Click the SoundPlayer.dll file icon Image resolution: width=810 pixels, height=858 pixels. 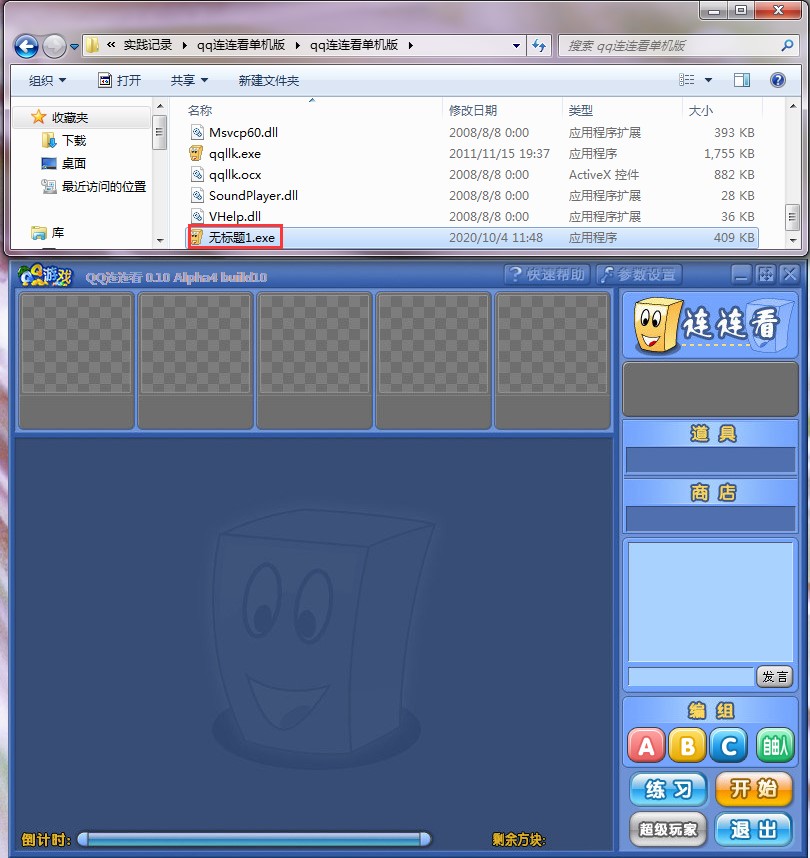196,195
